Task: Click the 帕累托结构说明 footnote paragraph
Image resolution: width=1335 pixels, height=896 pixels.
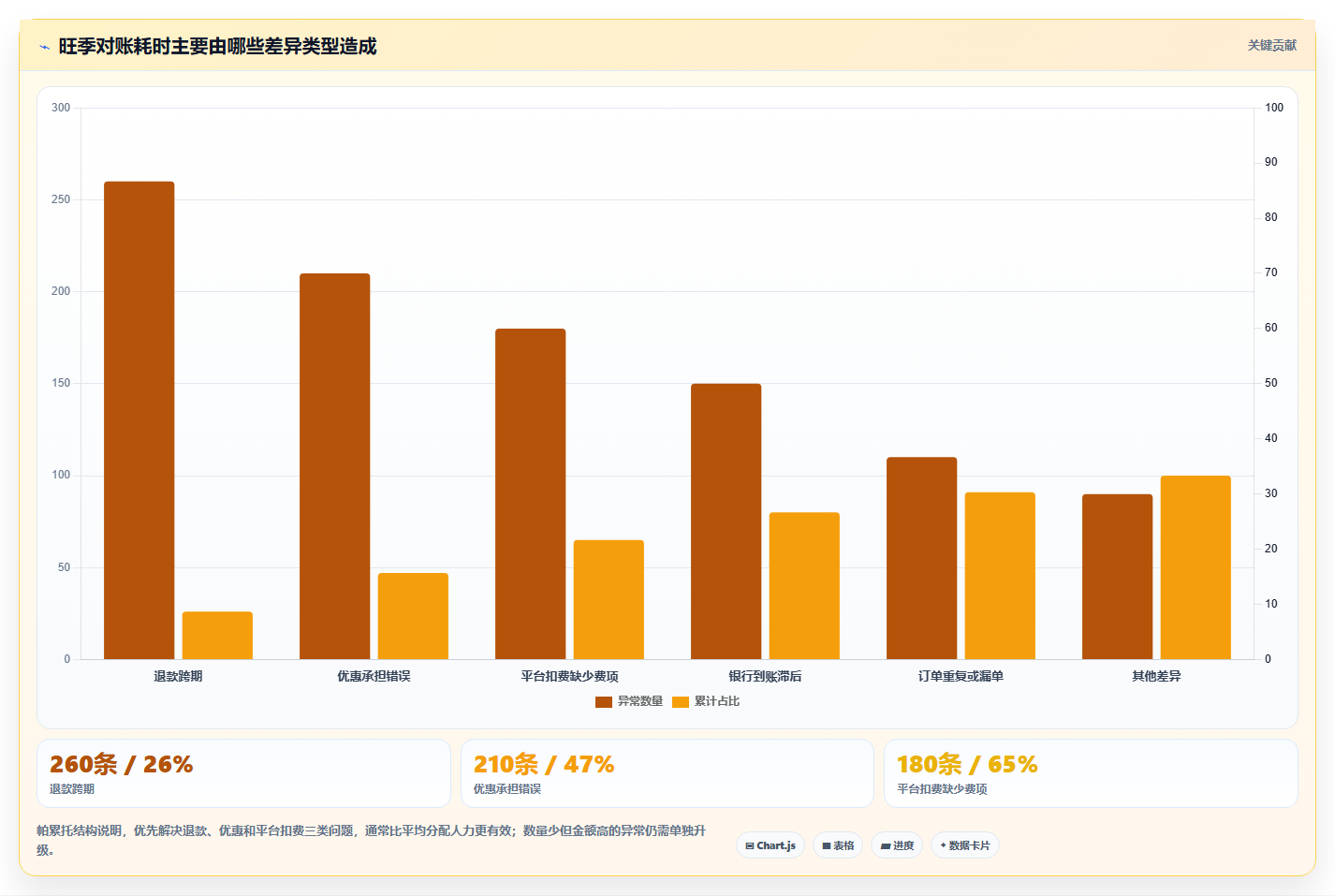Action: pyautogui.click(x=373, y=840)
